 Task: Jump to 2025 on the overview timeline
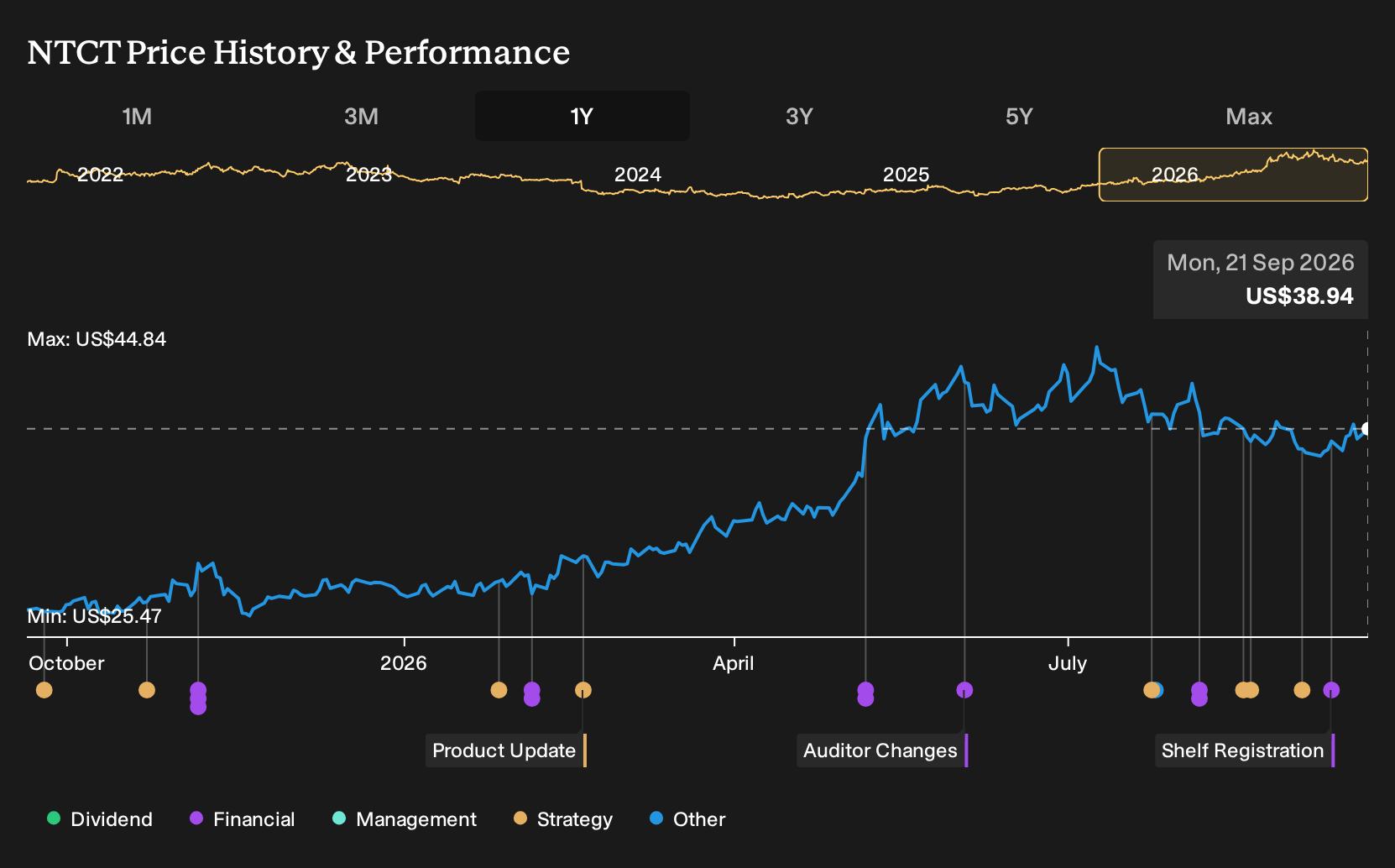pos(906,175)
